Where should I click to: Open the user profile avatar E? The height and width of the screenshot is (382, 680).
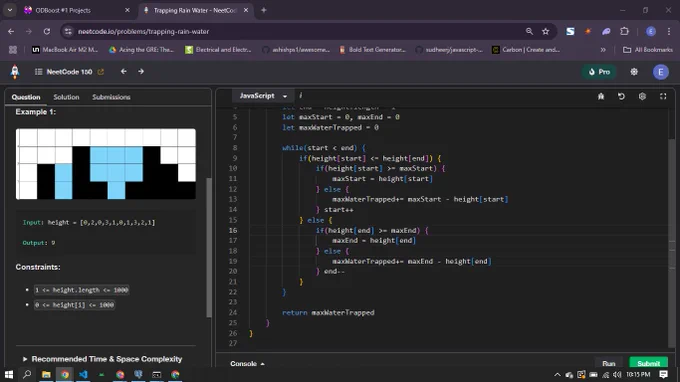click(660, 72)
